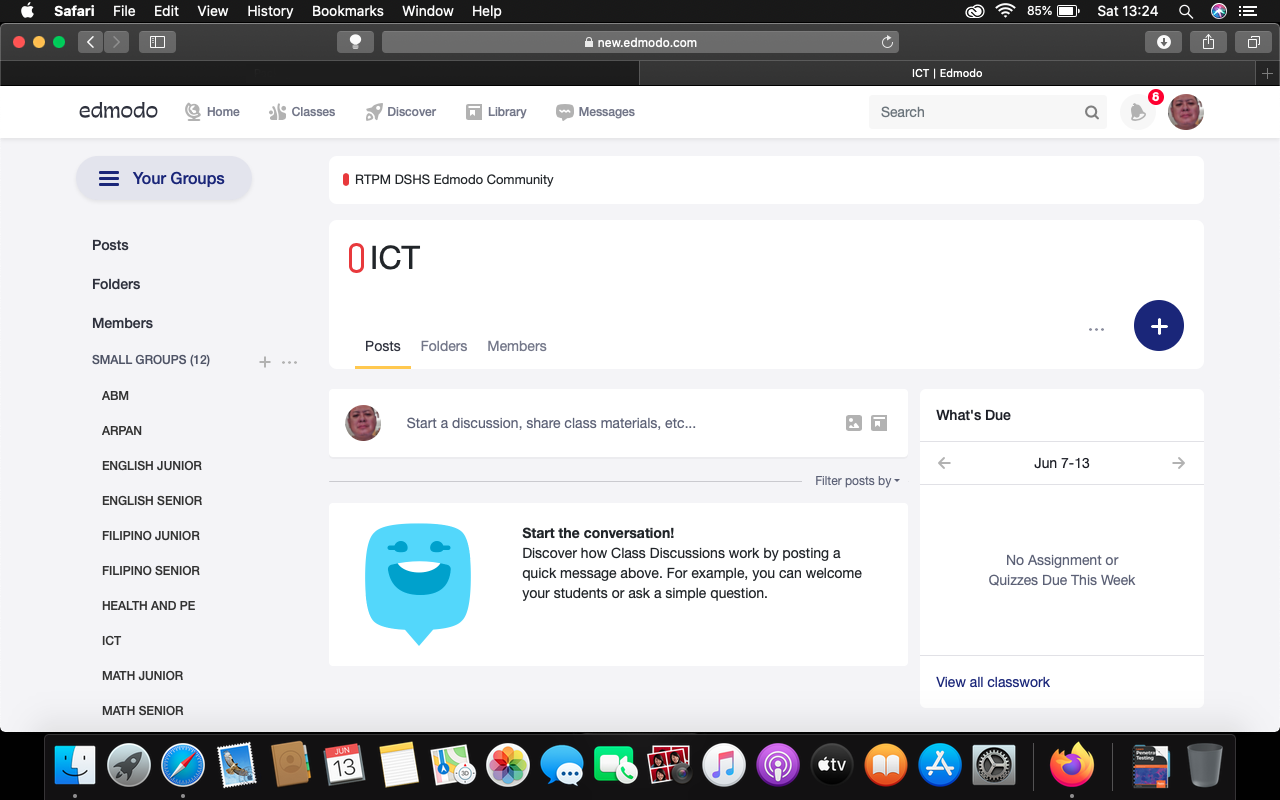
Task: Click the image upload icon in the composer
Action: (x=853, y=423)
